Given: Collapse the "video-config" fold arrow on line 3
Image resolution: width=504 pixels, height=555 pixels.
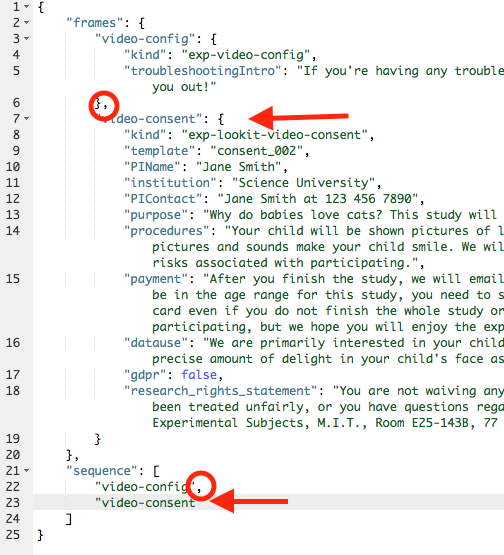Looking at the screenshot, I should (27, 39).
